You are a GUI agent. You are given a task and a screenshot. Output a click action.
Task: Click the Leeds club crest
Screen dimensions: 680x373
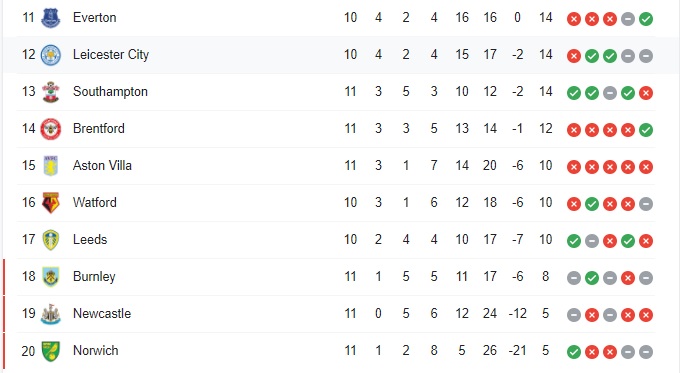pyautogui.click(x=51, y=240)
